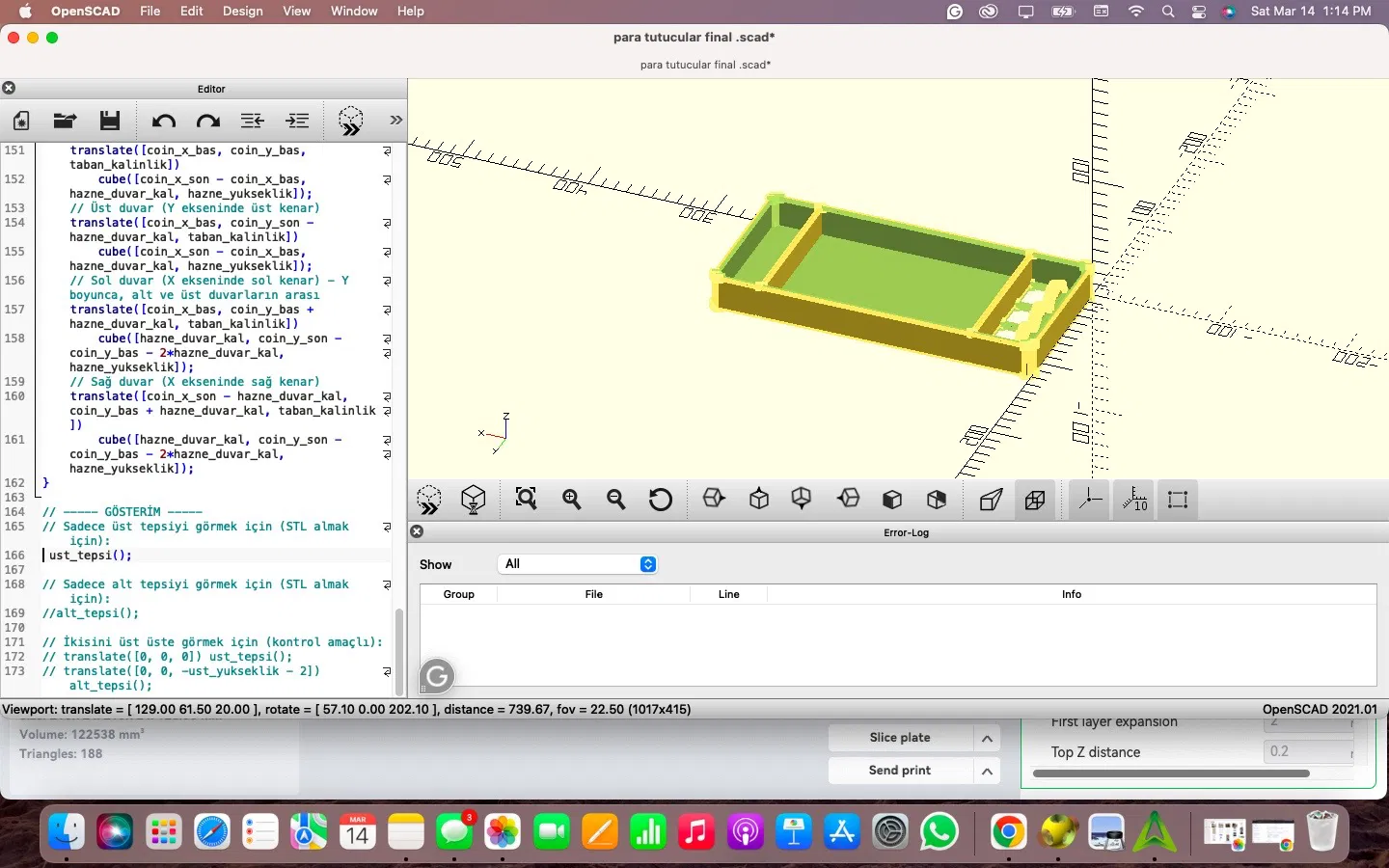Viewport: 1389px width, 868px height.
Task: Toggle the scale markers button
Action: click(1134, 500)
